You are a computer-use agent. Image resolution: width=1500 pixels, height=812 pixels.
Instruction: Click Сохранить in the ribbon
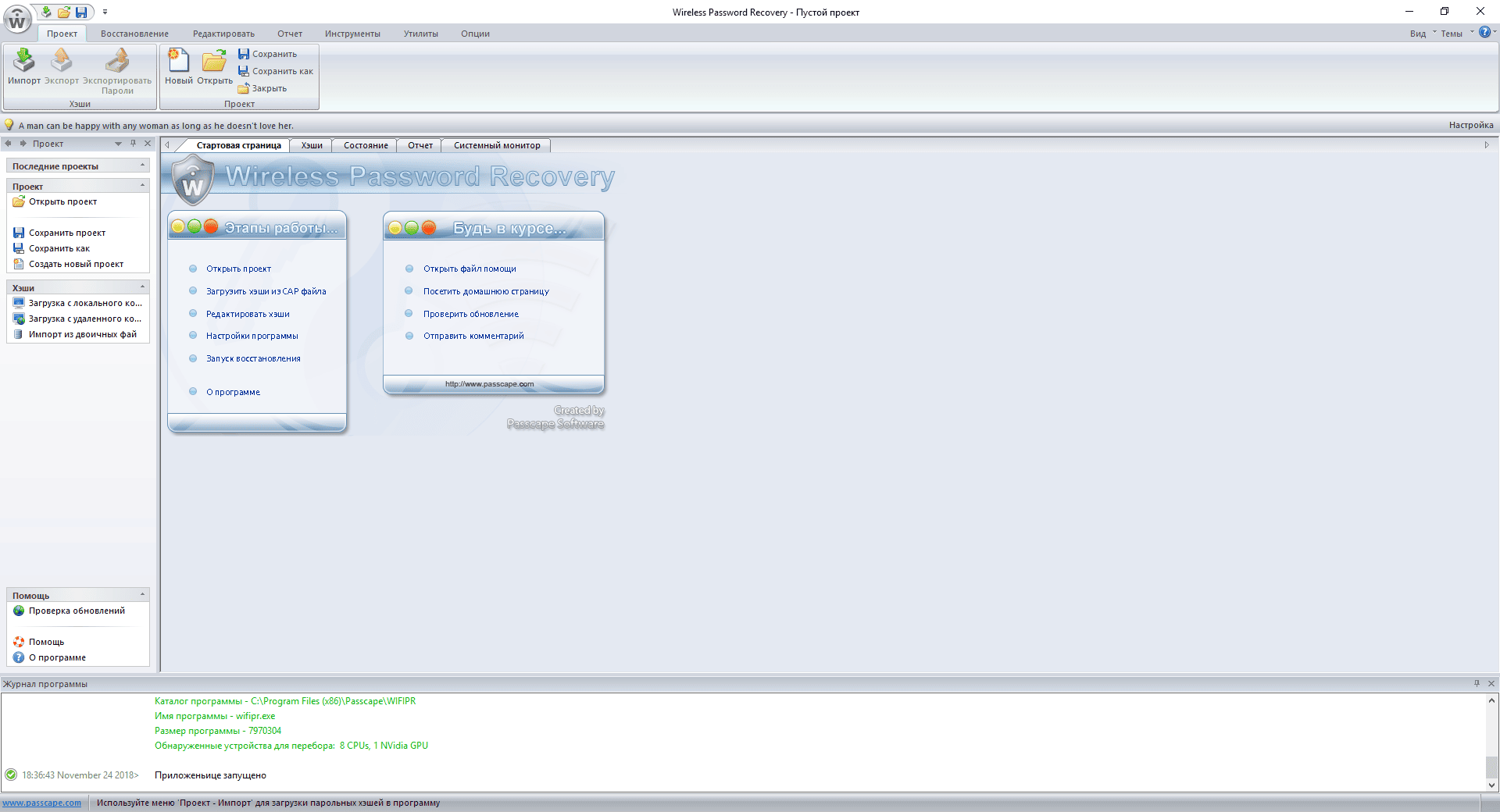click(268, 54)
